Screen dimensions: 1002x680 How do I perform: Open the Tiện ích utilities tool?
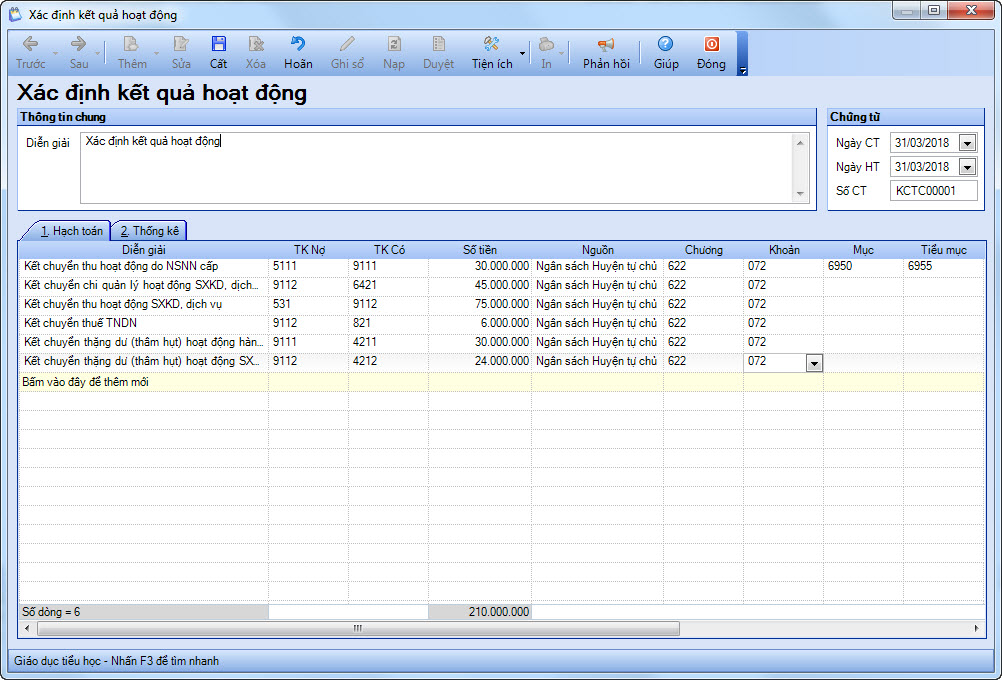tap(492, 53)
